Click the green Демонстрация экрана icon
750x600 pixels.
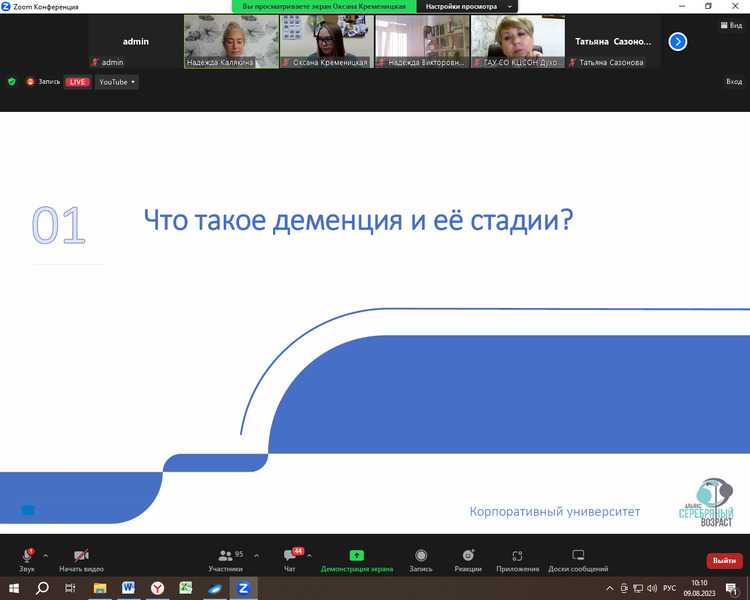tap(357, 556)
